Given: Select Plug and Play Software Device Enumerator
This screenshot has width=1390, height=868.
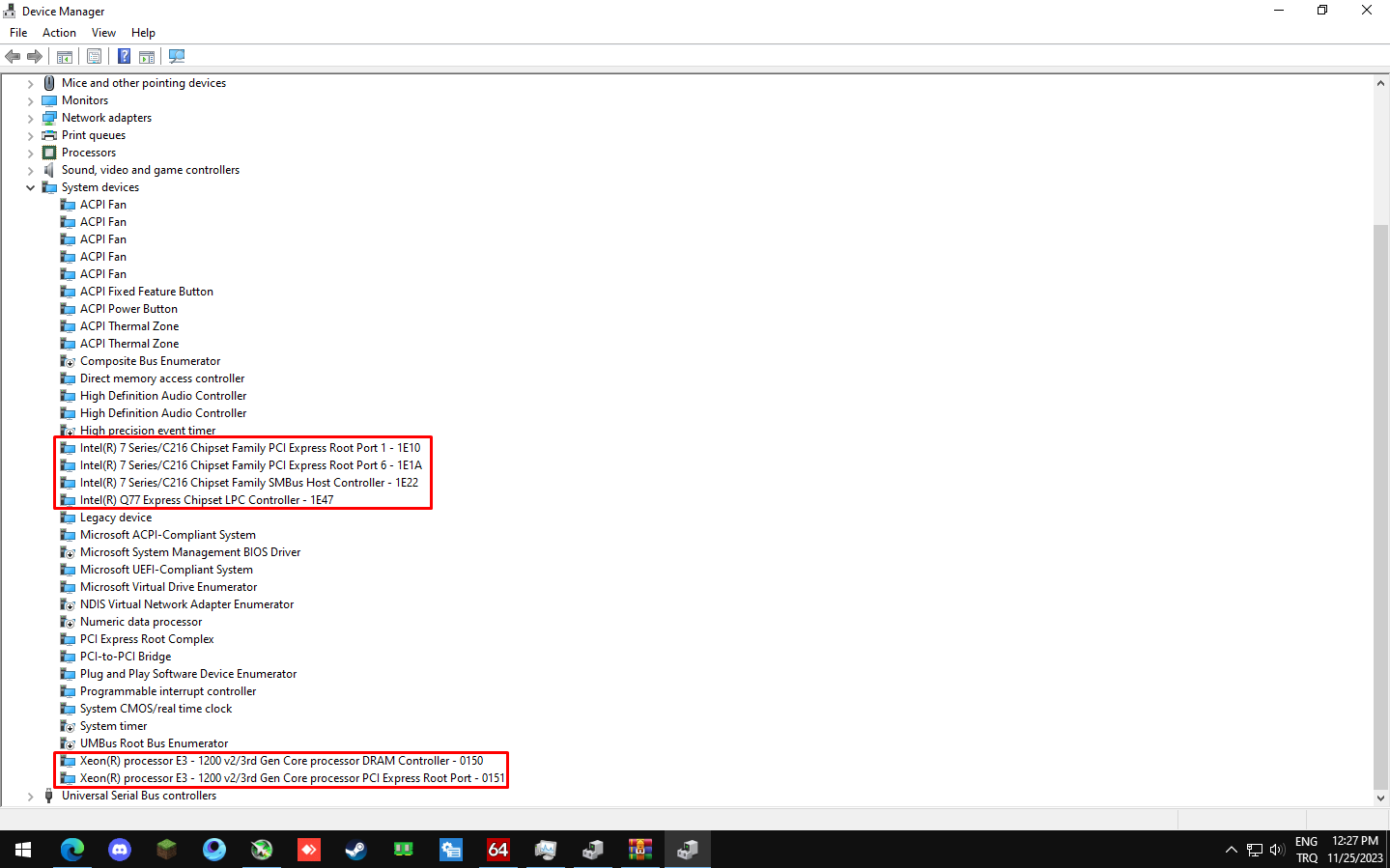Looking at the screenshot, I should tap(188, 674).
